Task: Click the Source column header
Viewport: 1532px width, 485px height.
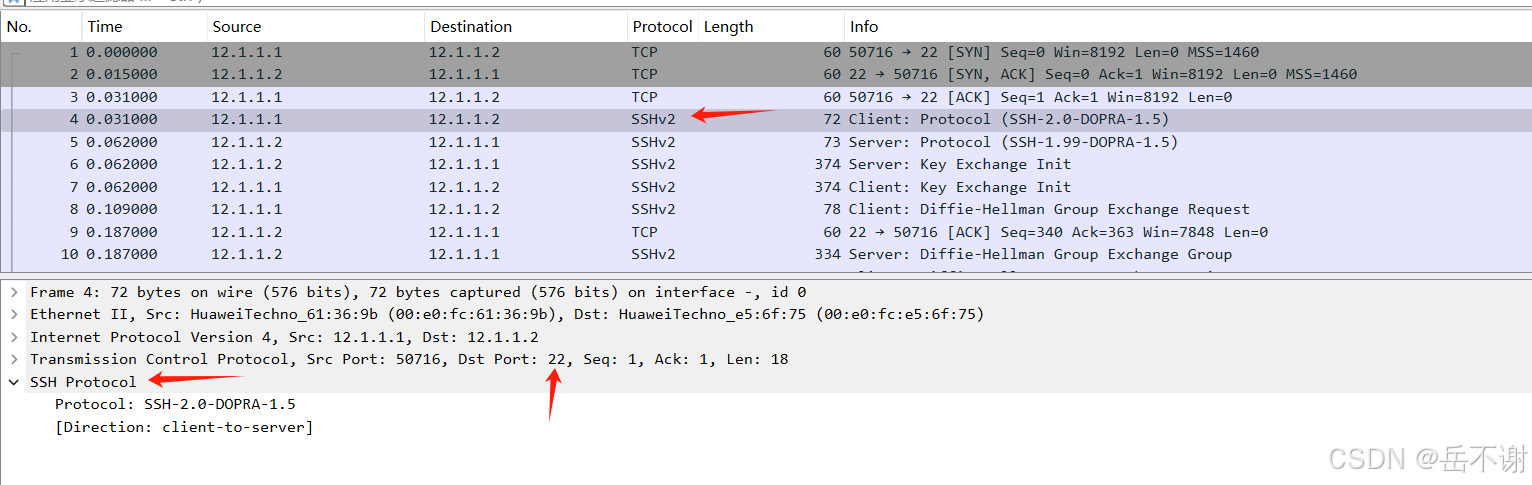Action: (316, 27)
